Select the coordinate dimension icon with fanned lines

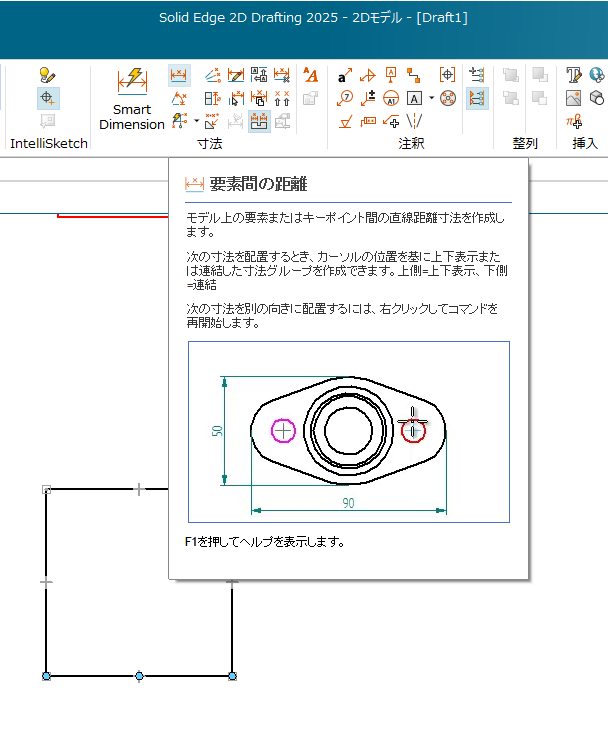pos(213,76)
